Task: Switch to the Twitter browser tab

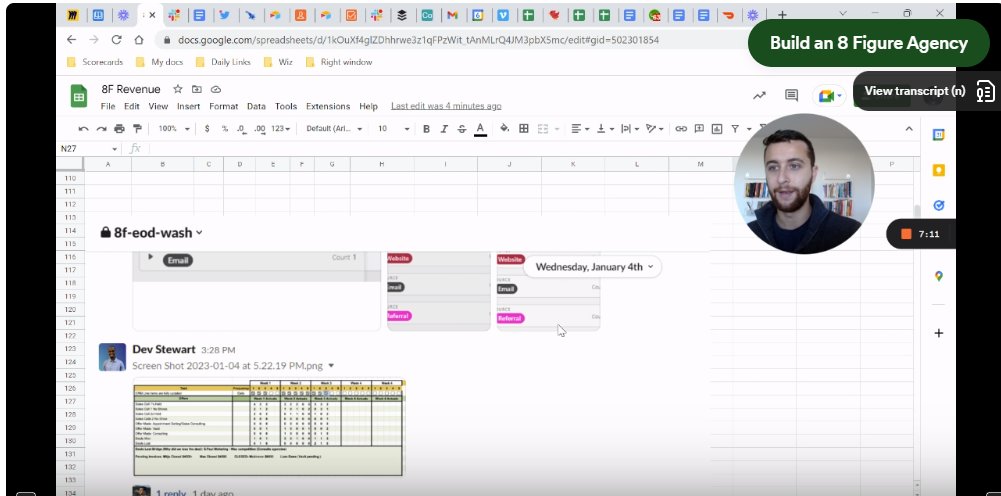Action: [x=224, y=15]
